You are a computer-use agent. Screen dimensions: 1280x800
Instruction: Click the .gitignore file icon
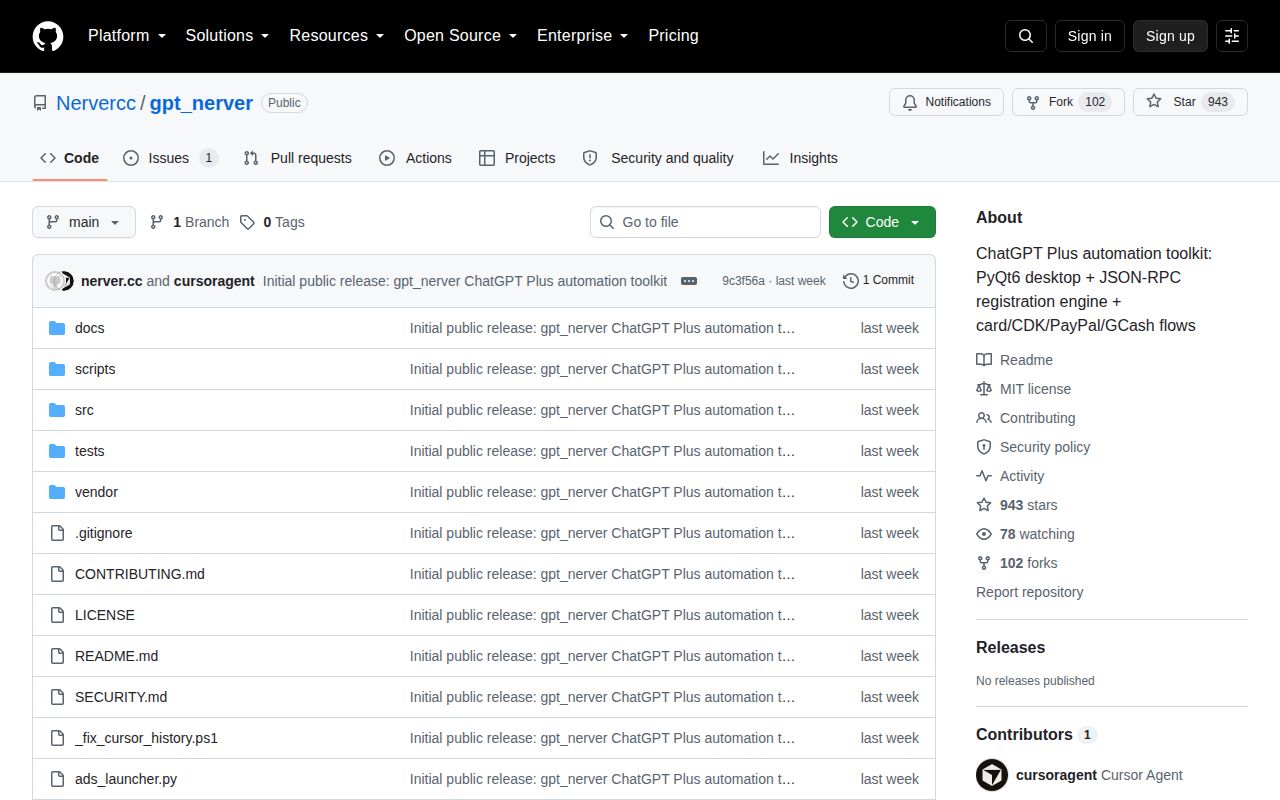click(57, 533)
